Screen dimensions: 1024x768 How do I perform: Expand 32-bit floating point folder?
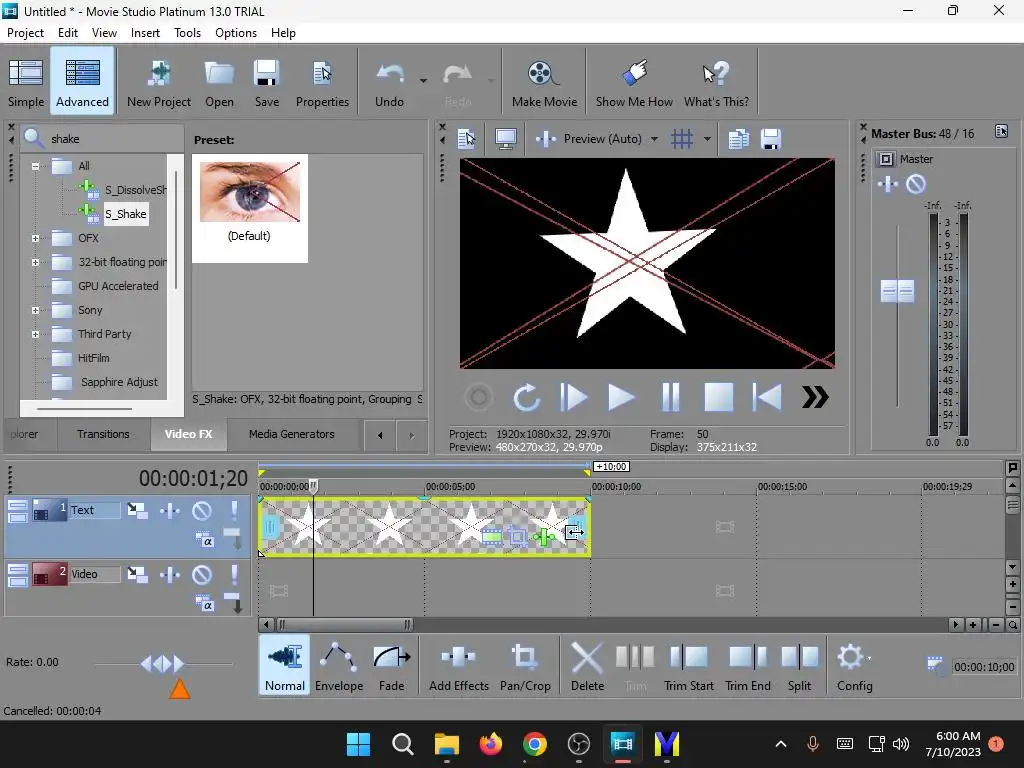point(36,263)
